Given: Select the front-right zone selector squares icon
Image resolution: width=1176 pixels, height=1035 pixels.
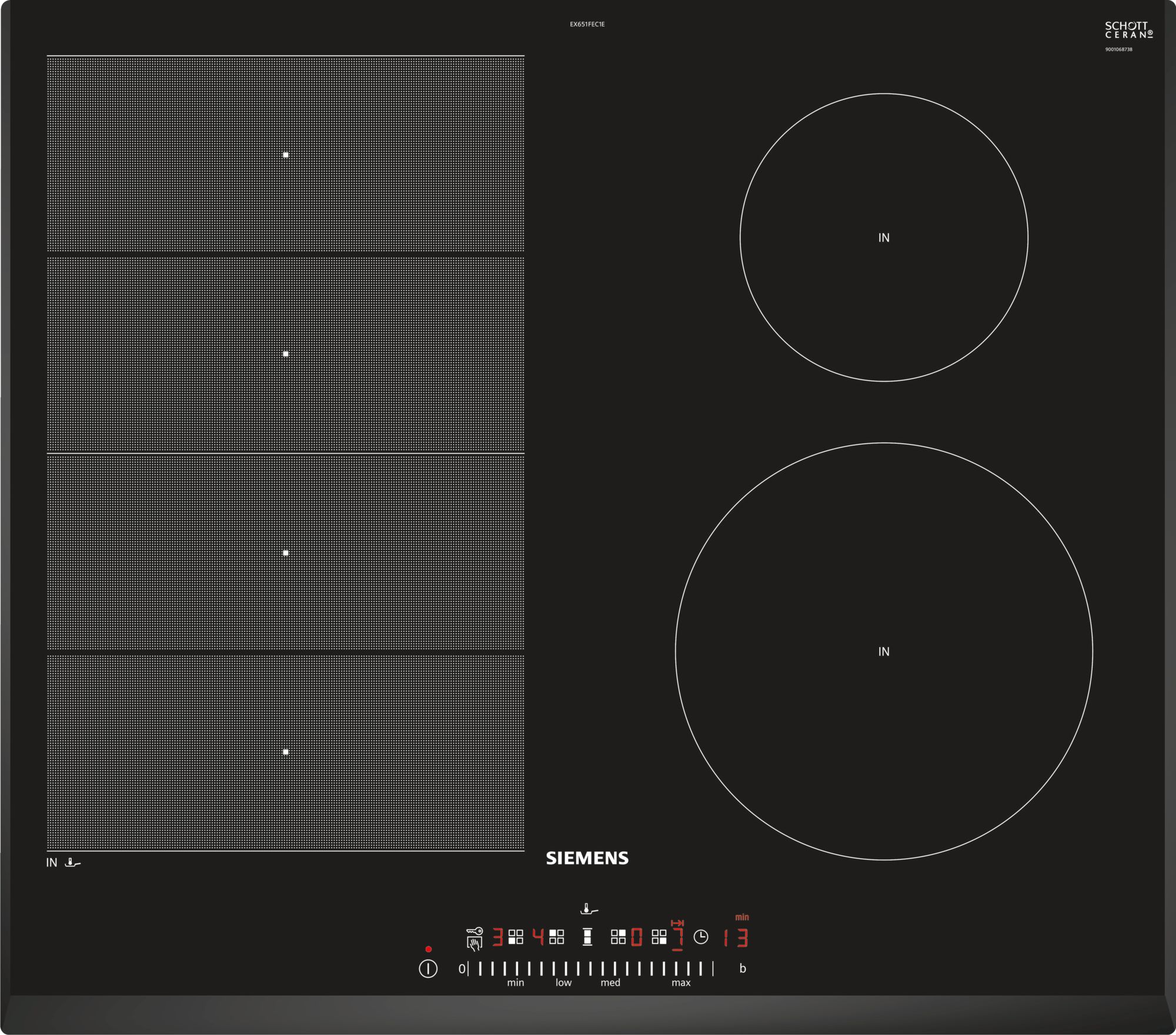Looking at the screenshot, I should pos(659,937).
